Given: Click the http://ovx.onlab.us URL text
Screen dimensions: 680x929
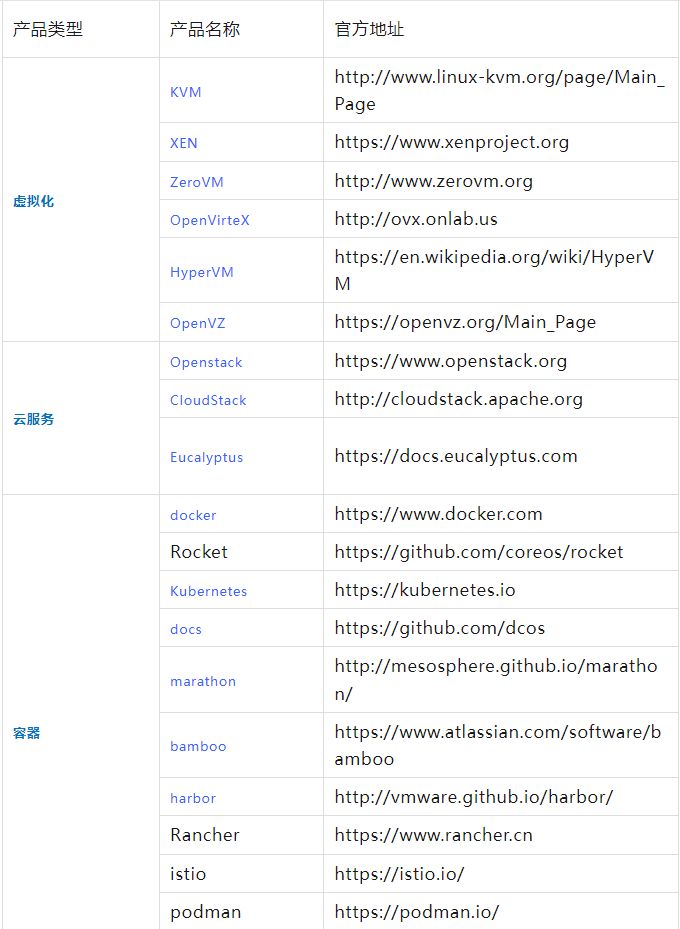Looking at the screenshot, I should click(x=416, y=219).
